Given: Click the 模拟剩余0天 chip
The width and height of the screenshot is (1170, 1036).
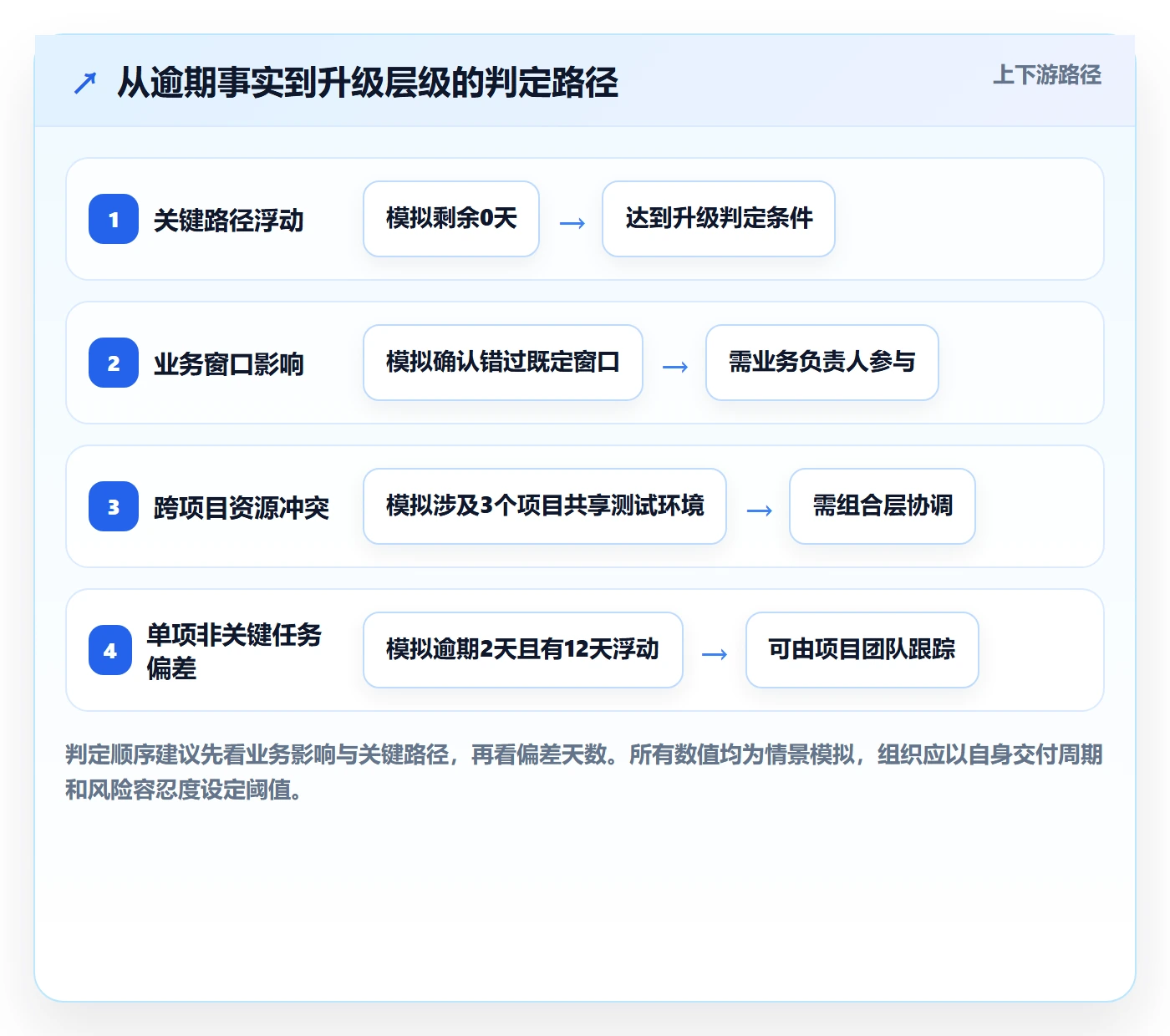Looking at the screenshot, I should tap(451, 219).
